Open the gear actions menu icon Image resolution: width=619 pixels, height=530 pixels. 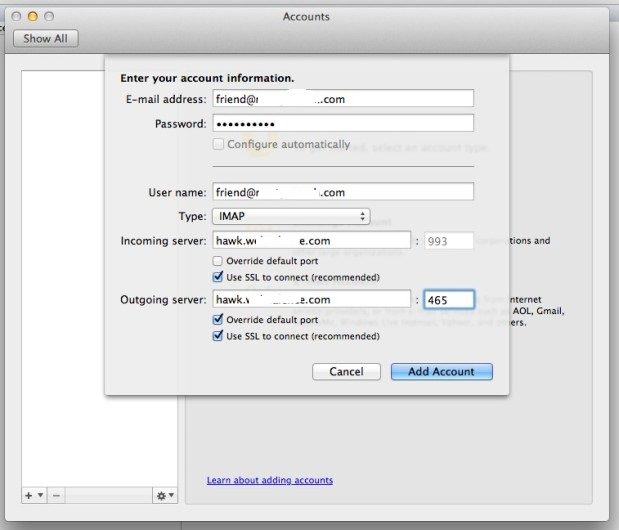pos(165,495)
